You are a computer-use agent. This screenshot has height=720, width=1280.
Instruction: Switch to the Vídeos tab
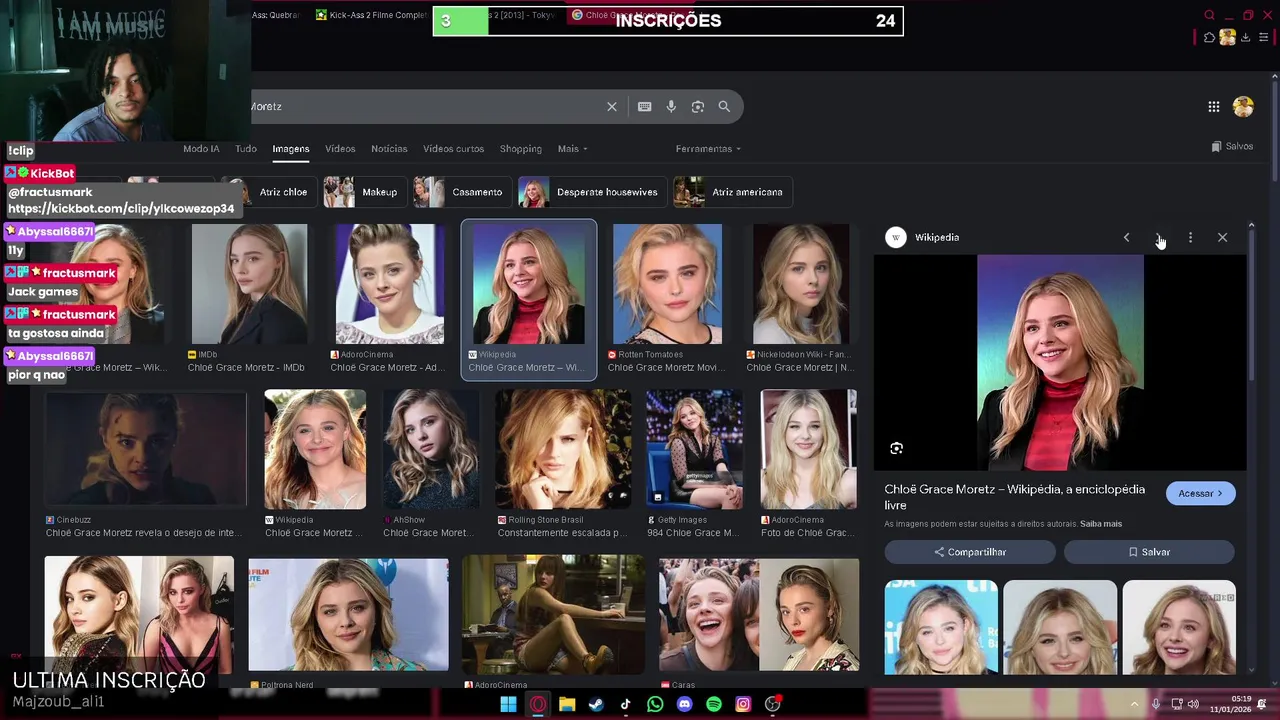[x=340, y=149]
